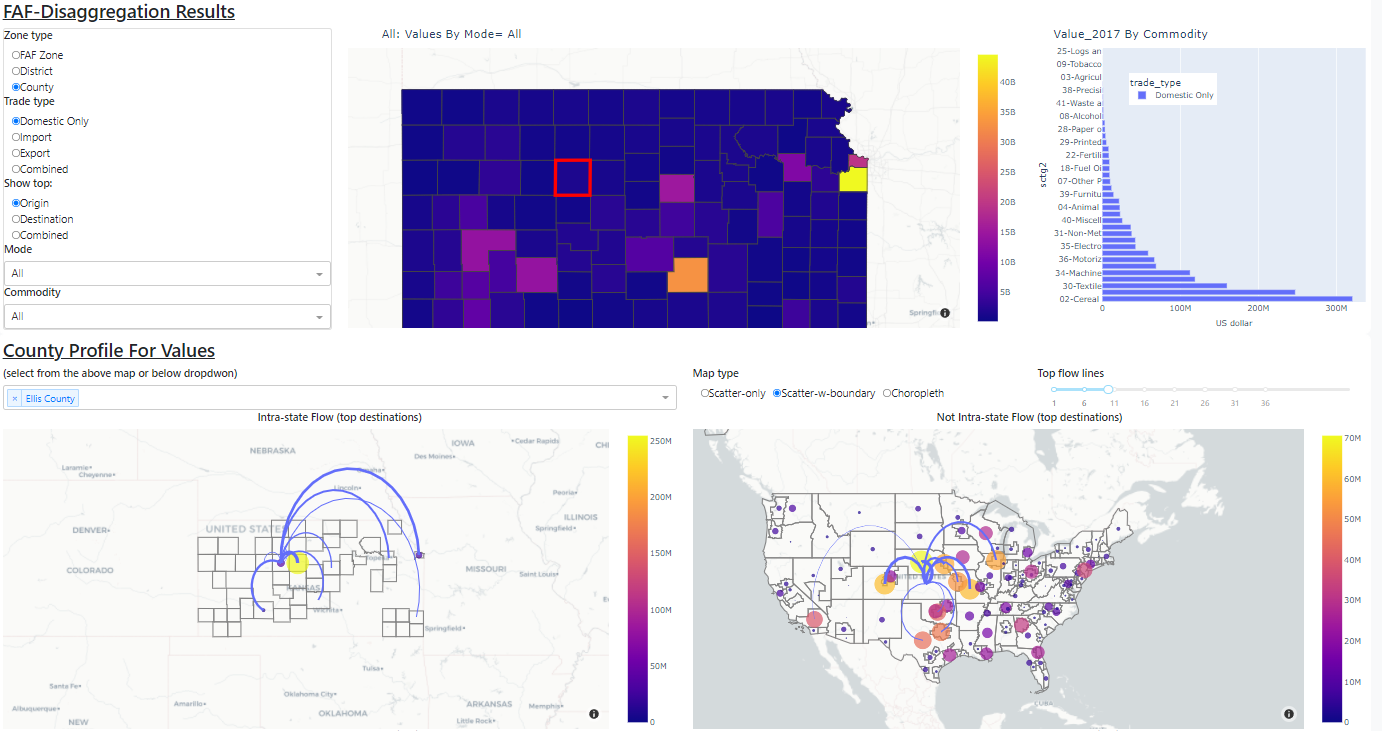
Task: Set top flow lines to 36
Action: point(1265,389)
